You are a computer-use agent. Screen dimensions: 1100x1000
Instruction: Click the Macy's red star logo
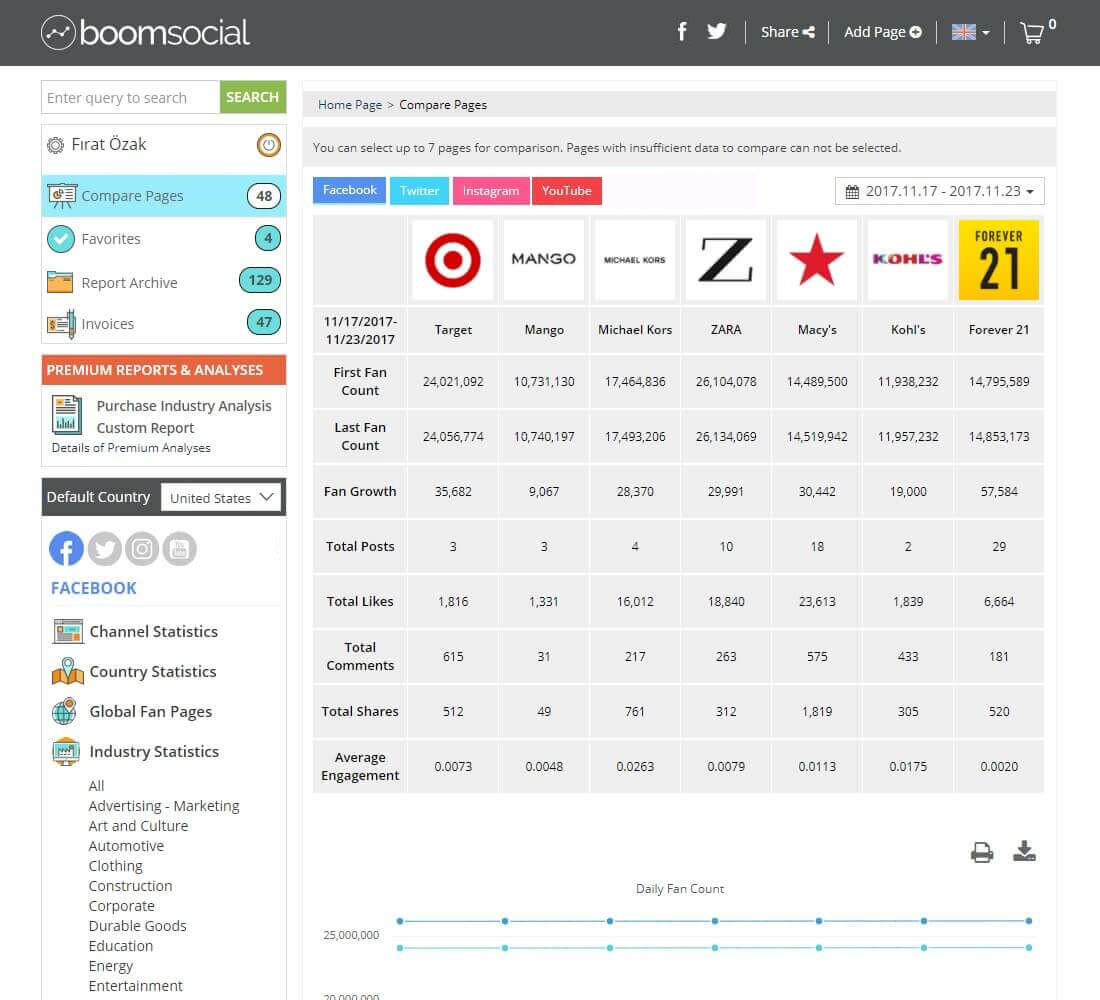[x=817, y=260]
